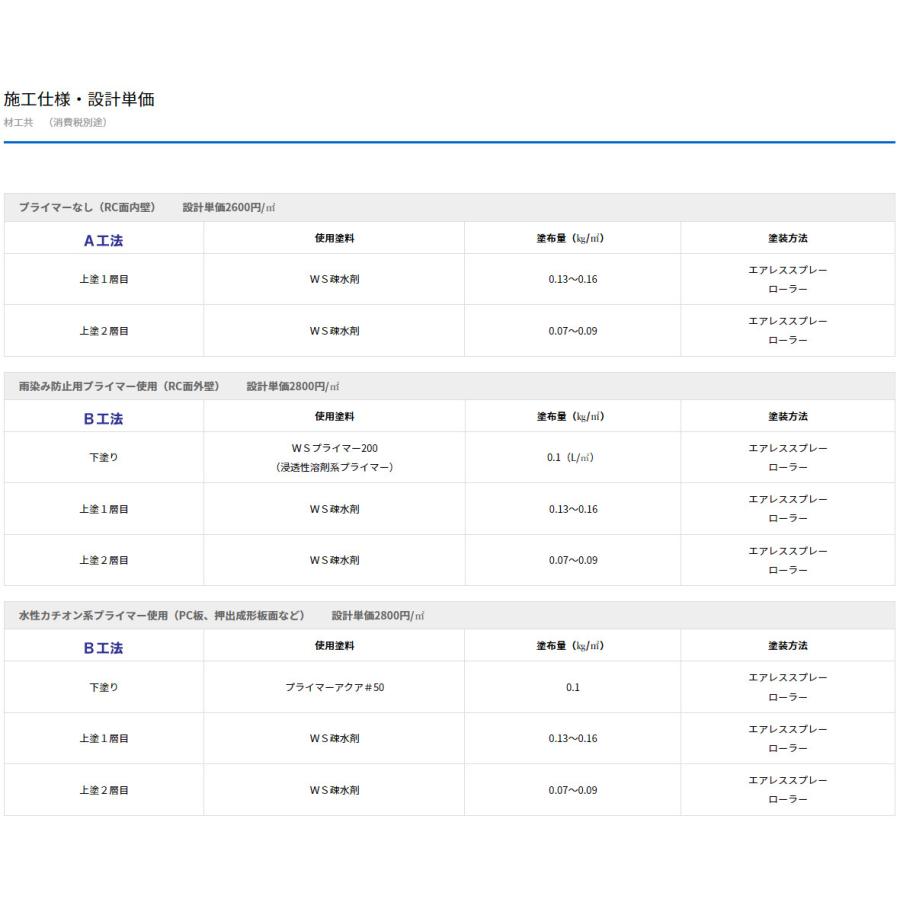Image resolution: width=900 pixels, height=900 pixels.
Task: Click the 雨染み防止用プライマー使用 section header
Action: 118,386
